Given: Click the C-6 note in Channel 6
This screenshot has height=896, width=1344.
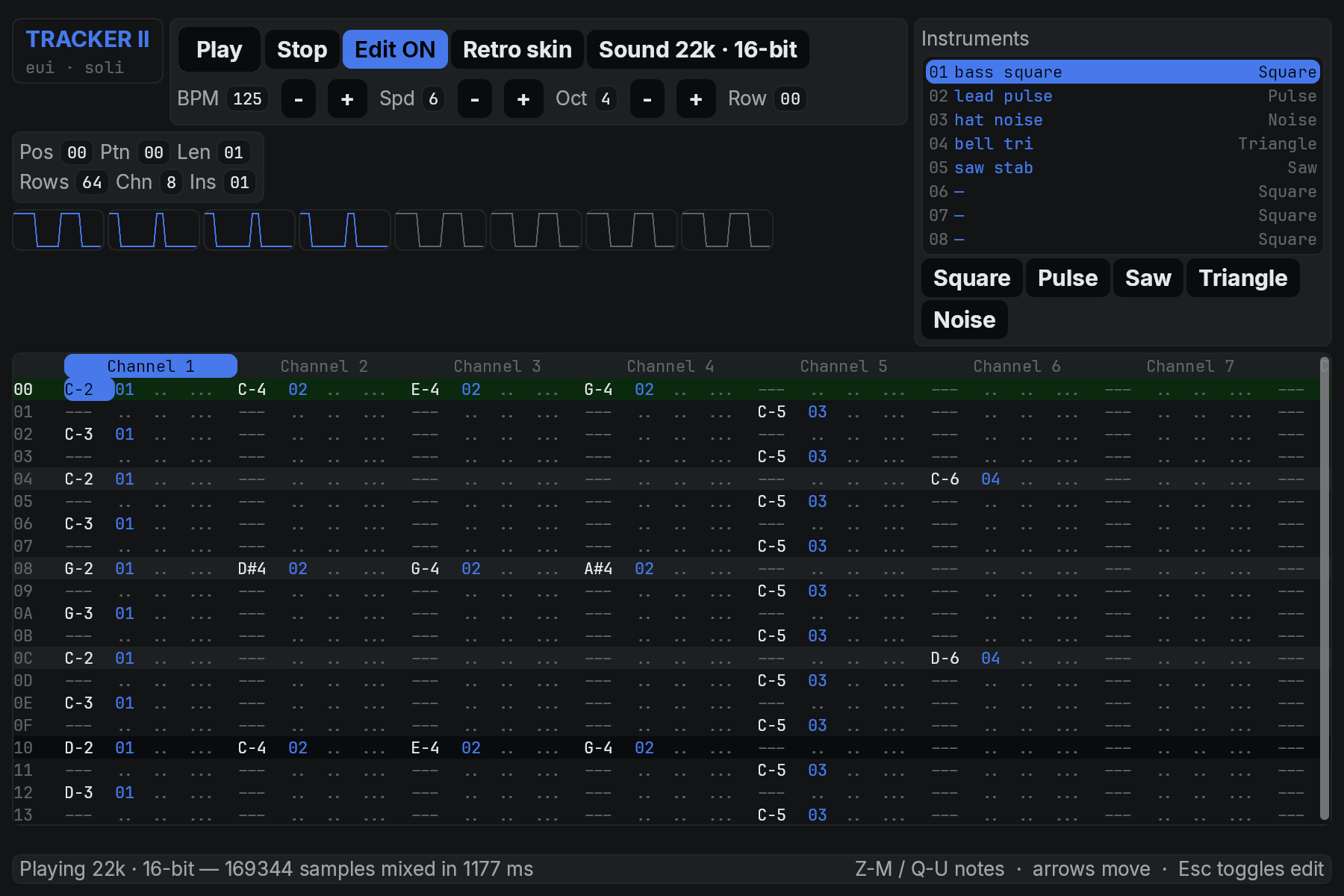Looking at the screenshot, I should (x=945, y=479).
